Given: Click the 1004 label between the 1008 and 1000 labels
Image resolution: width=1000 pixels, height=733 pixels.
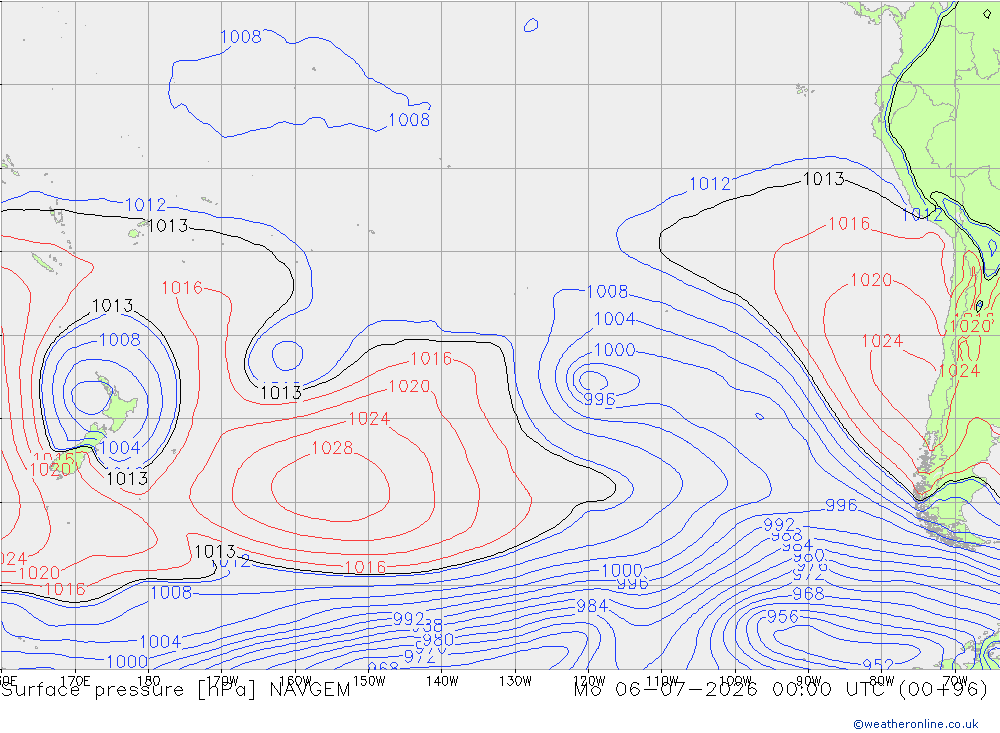Looking at the screenshot, I should (614, 318).
